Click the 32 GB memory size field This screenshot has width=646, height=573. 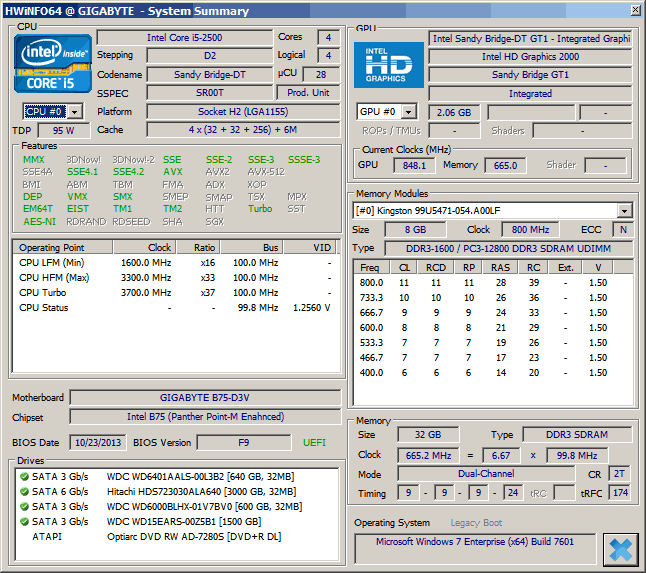428,435
